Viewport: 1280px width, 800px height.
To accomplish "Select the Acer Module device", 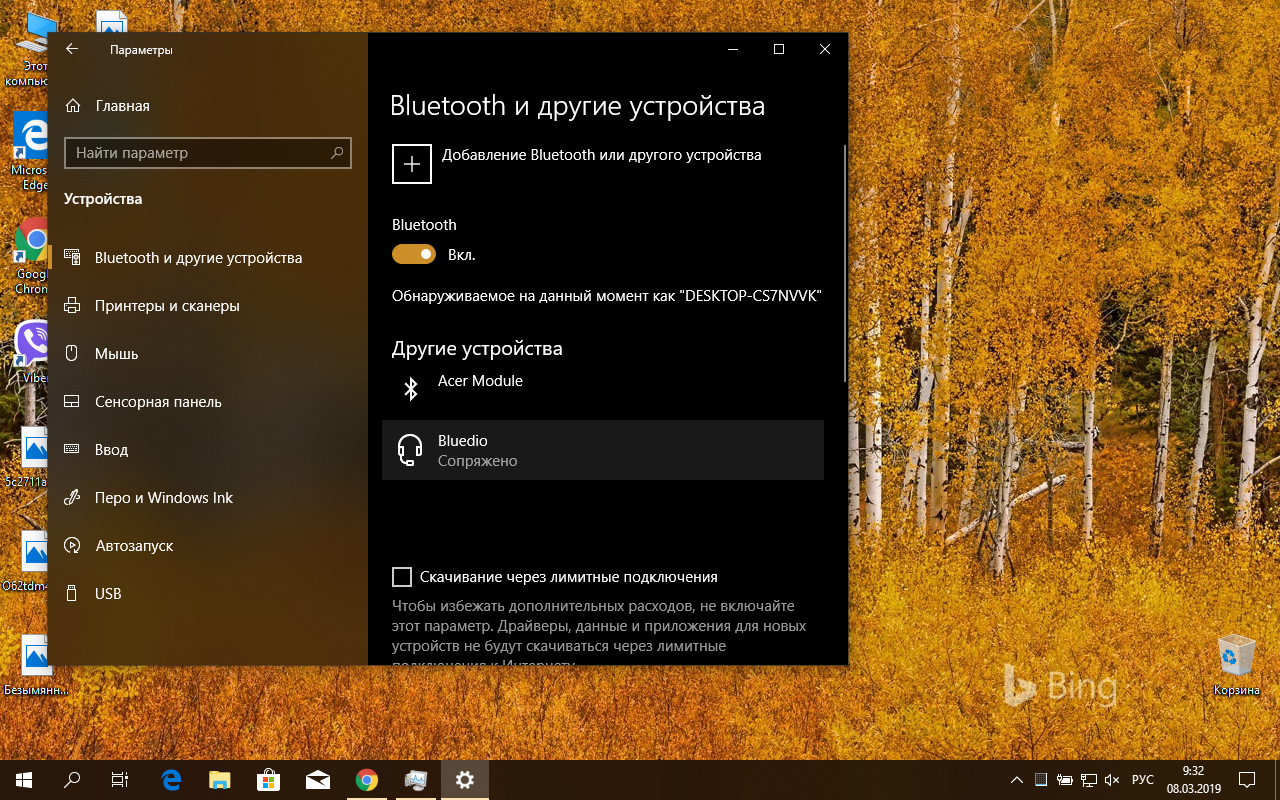I will pyautogui.click(x=603, y=390).
